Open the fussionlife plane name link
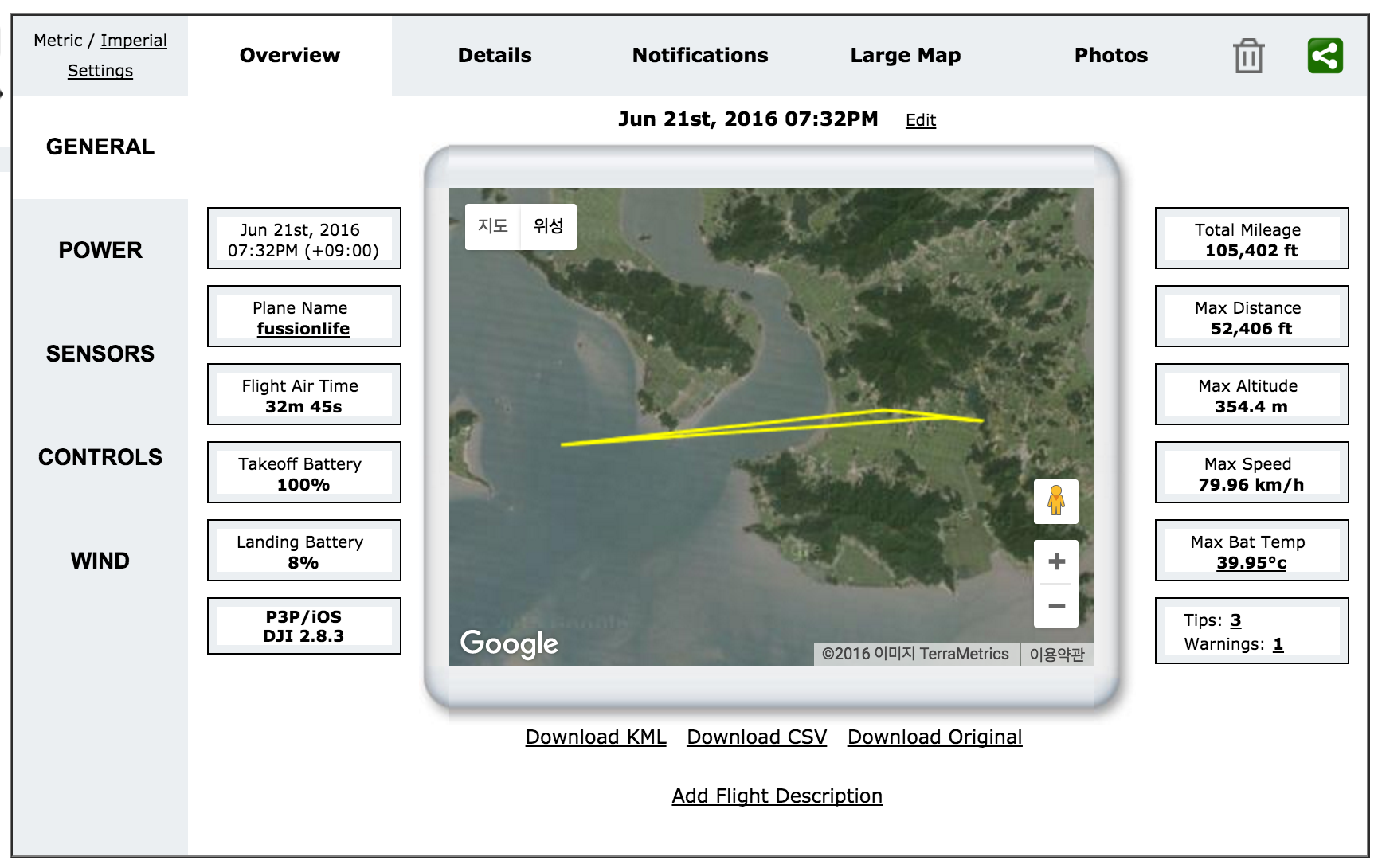This screenshot has height=868, width=1378. (x=303, y=329)
